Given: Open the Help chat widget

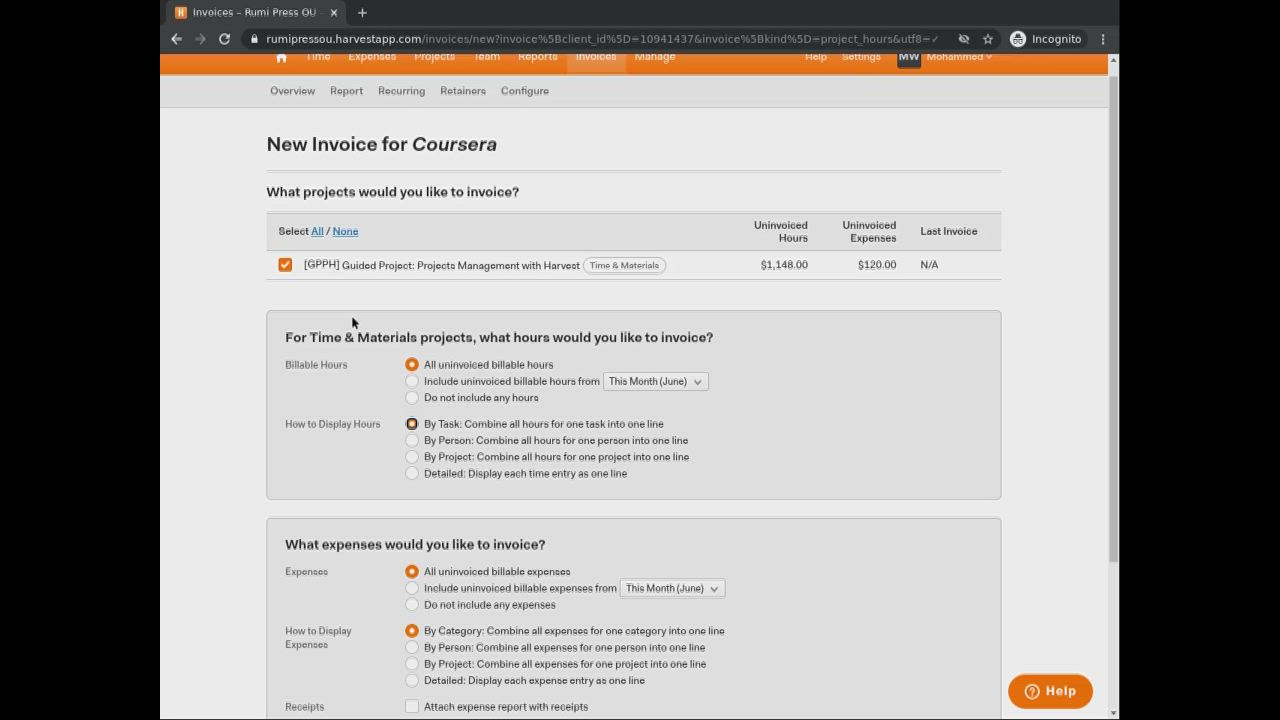Looking at the screenshot, I should (x=1050, y=691).
